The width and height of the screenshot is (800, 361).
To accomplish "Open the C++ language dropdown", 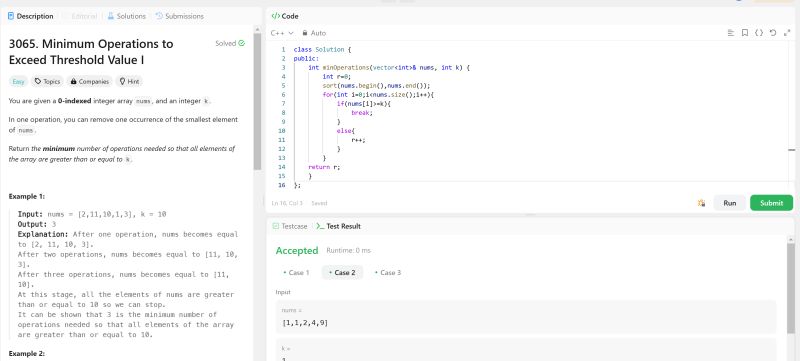I will [x=282, y=33].
